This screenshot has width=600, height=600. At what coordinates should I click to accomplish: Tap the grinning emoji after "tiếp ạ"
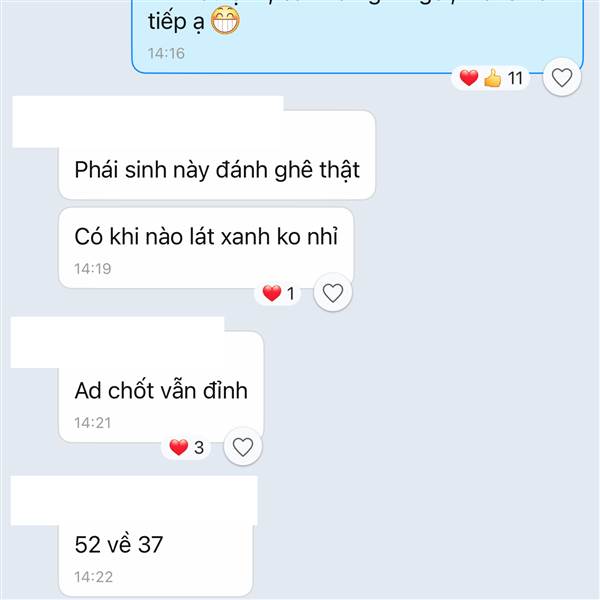pos(225,21)
